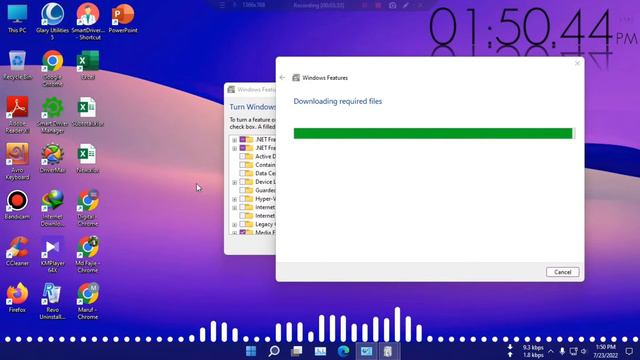Screen dimensions: 640x360
Task: Click the camera icon in the recording bar
Action: 392,5
